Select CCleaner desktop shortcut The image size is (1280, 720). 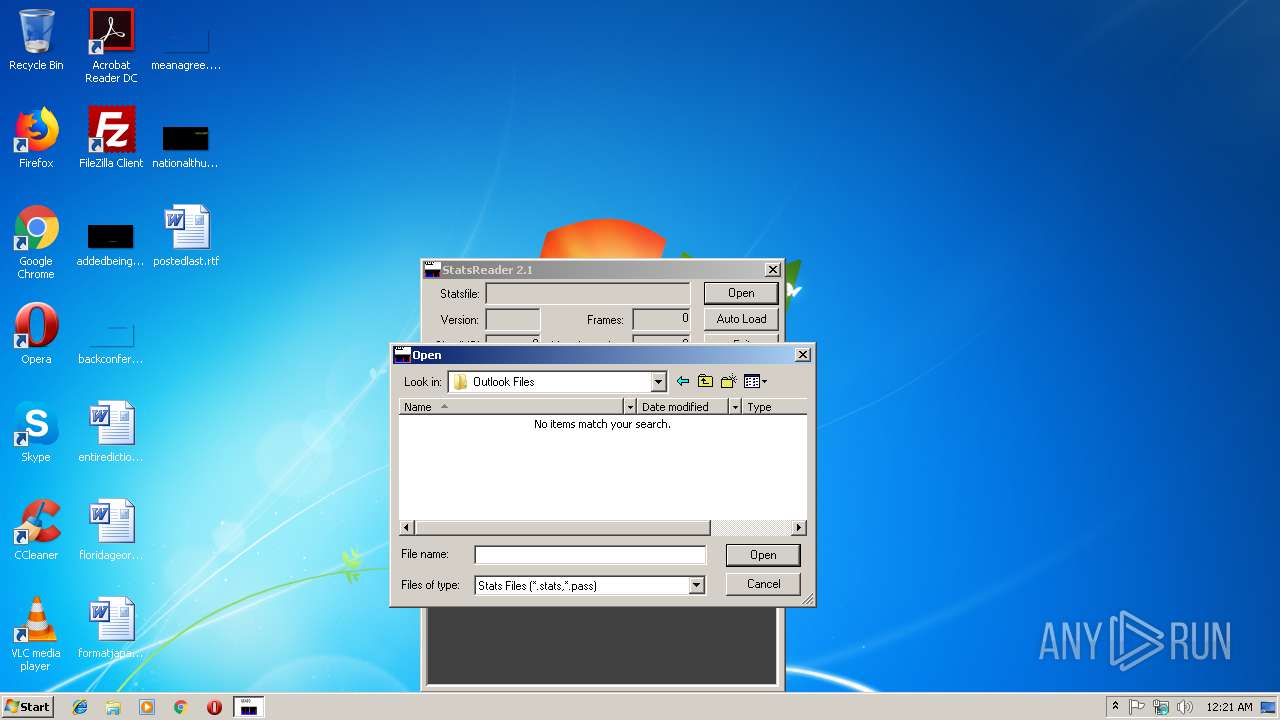coord(36,530)
